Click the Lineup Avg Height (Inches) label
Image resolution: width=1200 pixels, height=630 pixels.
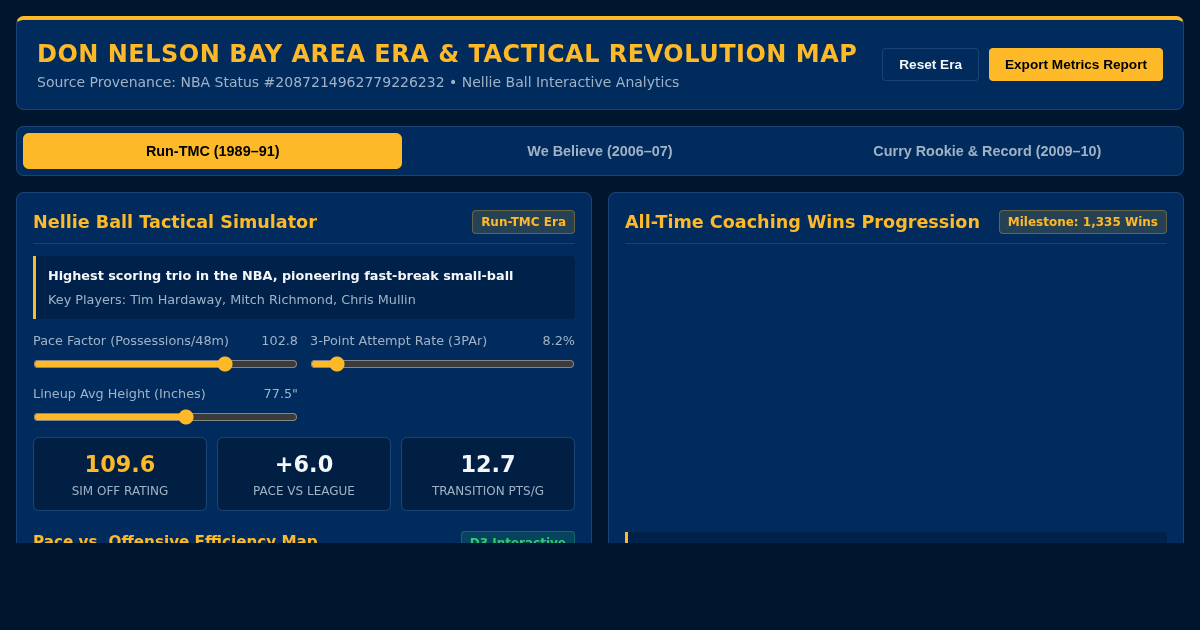[119, 394]
